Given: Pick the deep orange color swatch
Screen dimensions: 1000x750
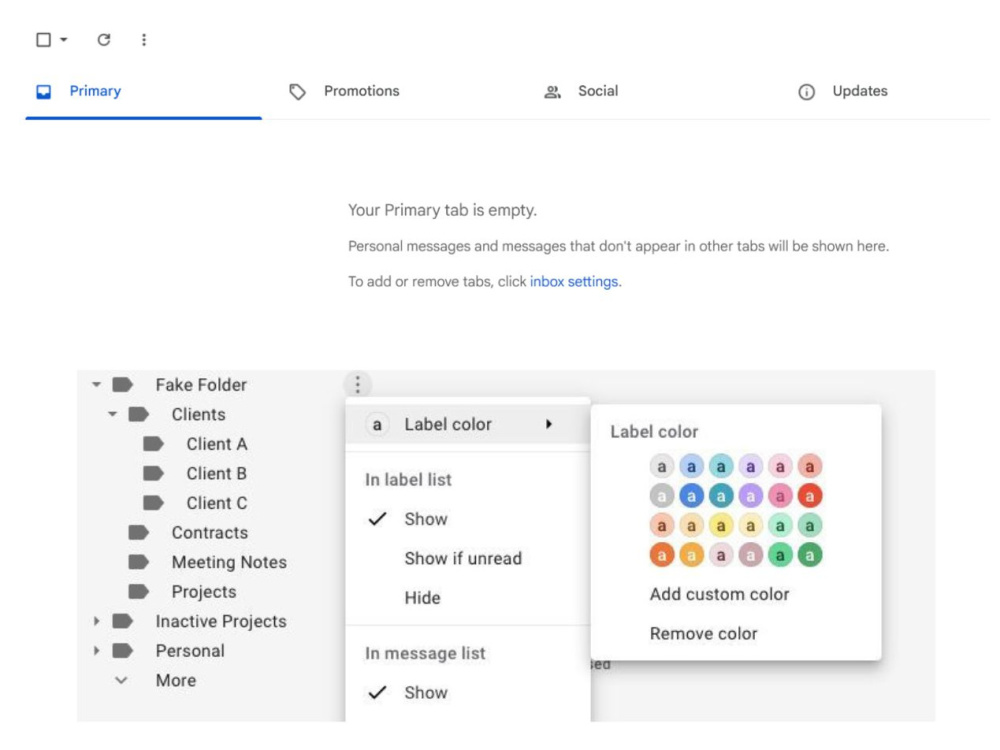Looking at the screenshot, I should point(662,555).
